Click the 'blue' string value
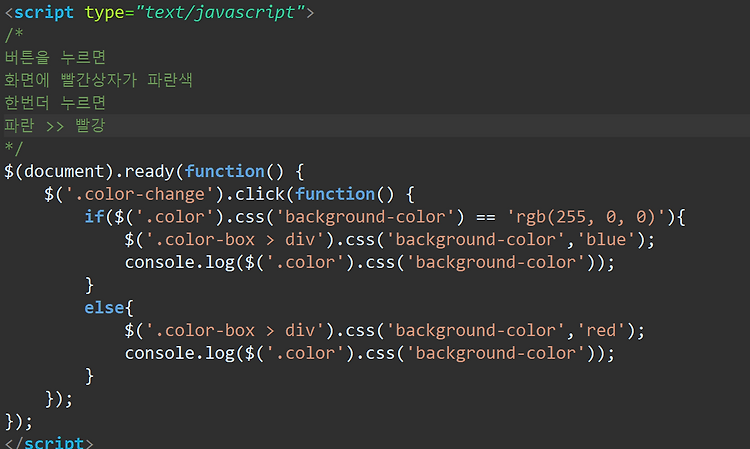750x449 pixels. [x=606, y=239]
